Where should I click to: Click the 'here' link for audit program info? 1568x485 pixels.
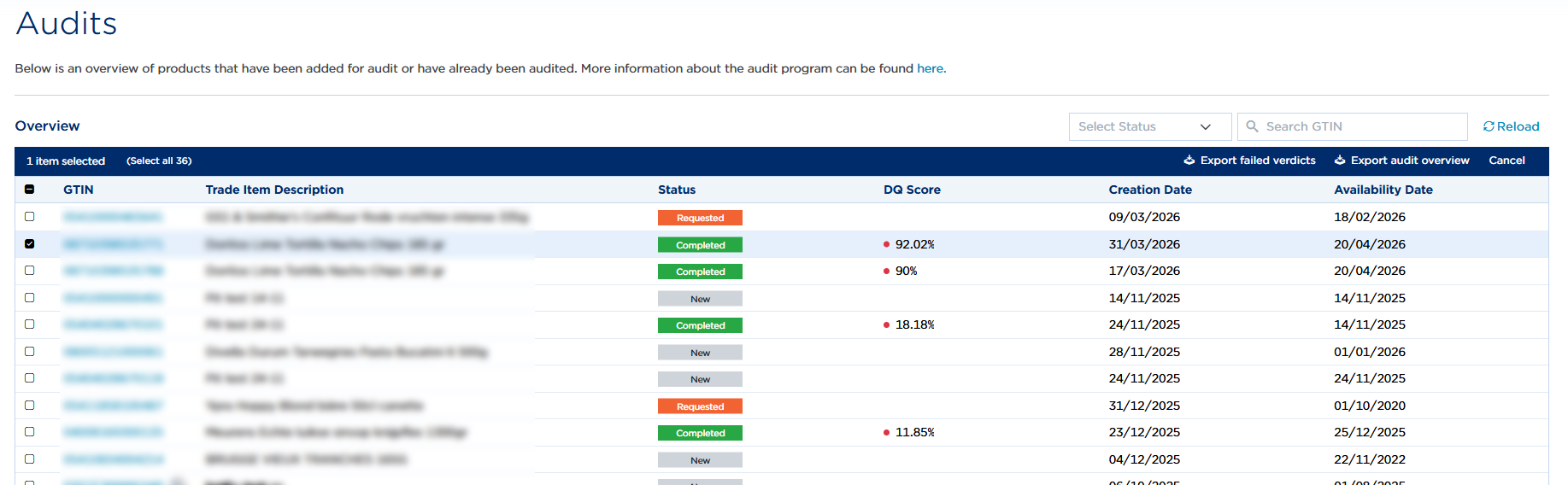click(x=930, y=68)
